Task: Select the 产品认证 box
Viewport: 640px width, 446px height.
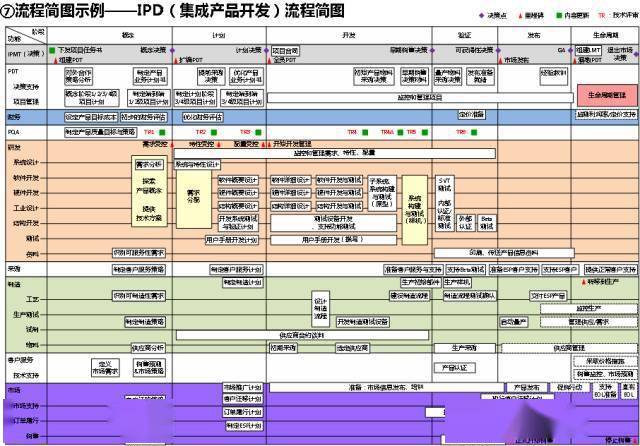Action: click(455, 368)
